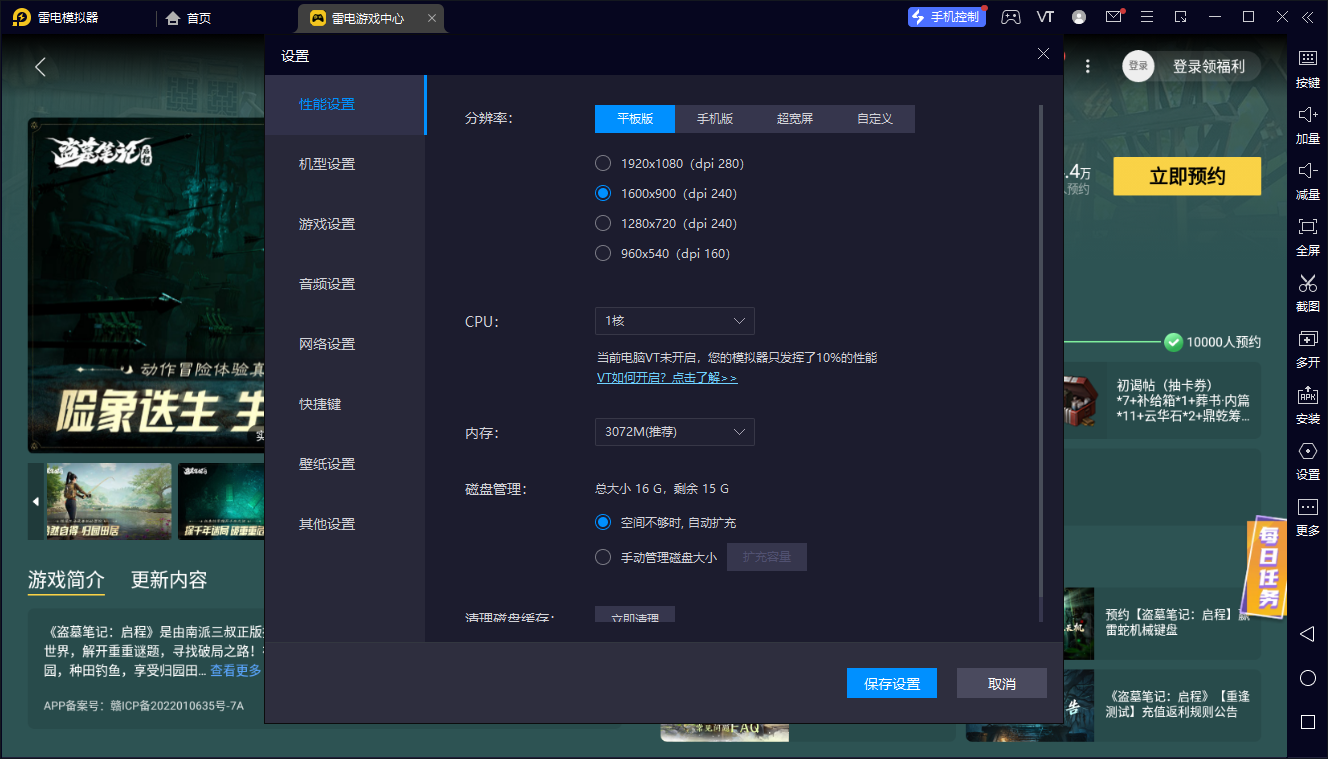Close the 雷电游戏中心 tab
1328x759 pixels.
pyautogui.click(x=431, y=18)
